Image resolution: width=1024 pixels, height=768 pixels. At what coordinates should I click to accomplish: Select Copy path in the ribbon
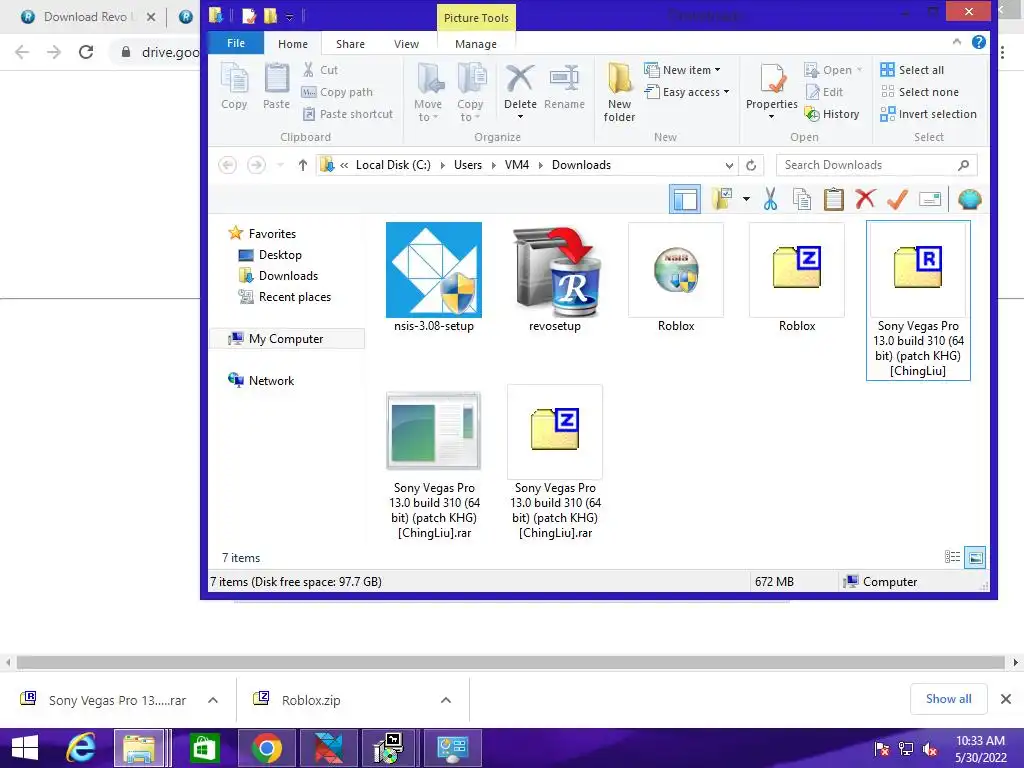(337, 92)
